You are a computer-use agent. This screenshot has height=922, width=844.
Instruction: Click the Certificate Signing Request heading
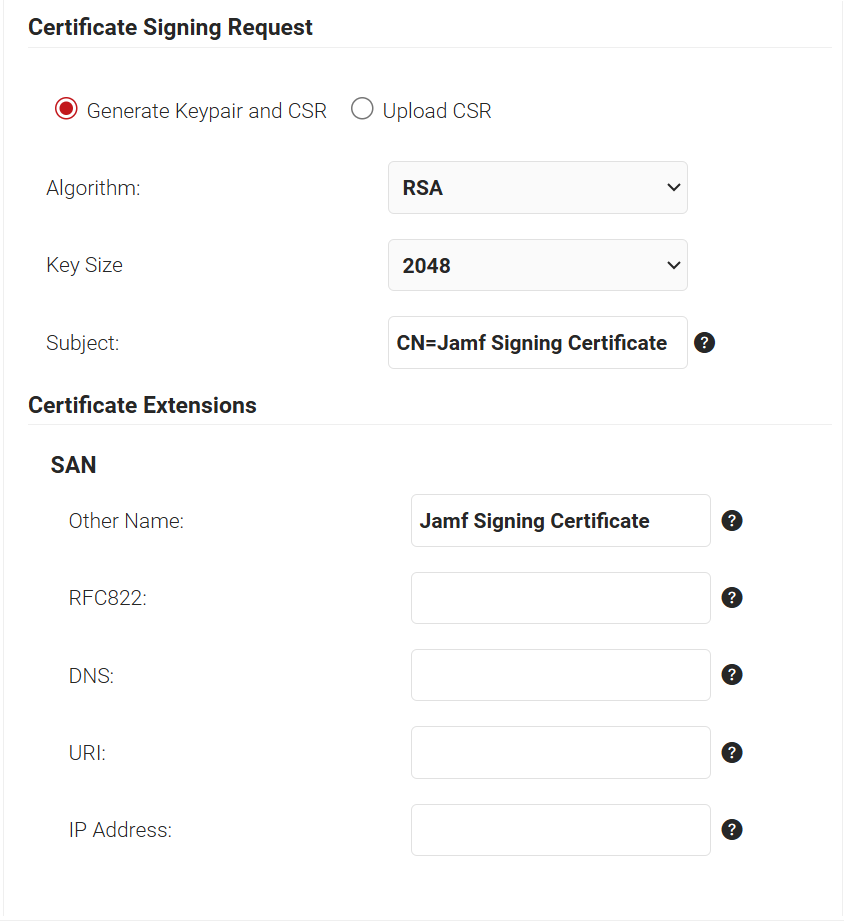170,27
